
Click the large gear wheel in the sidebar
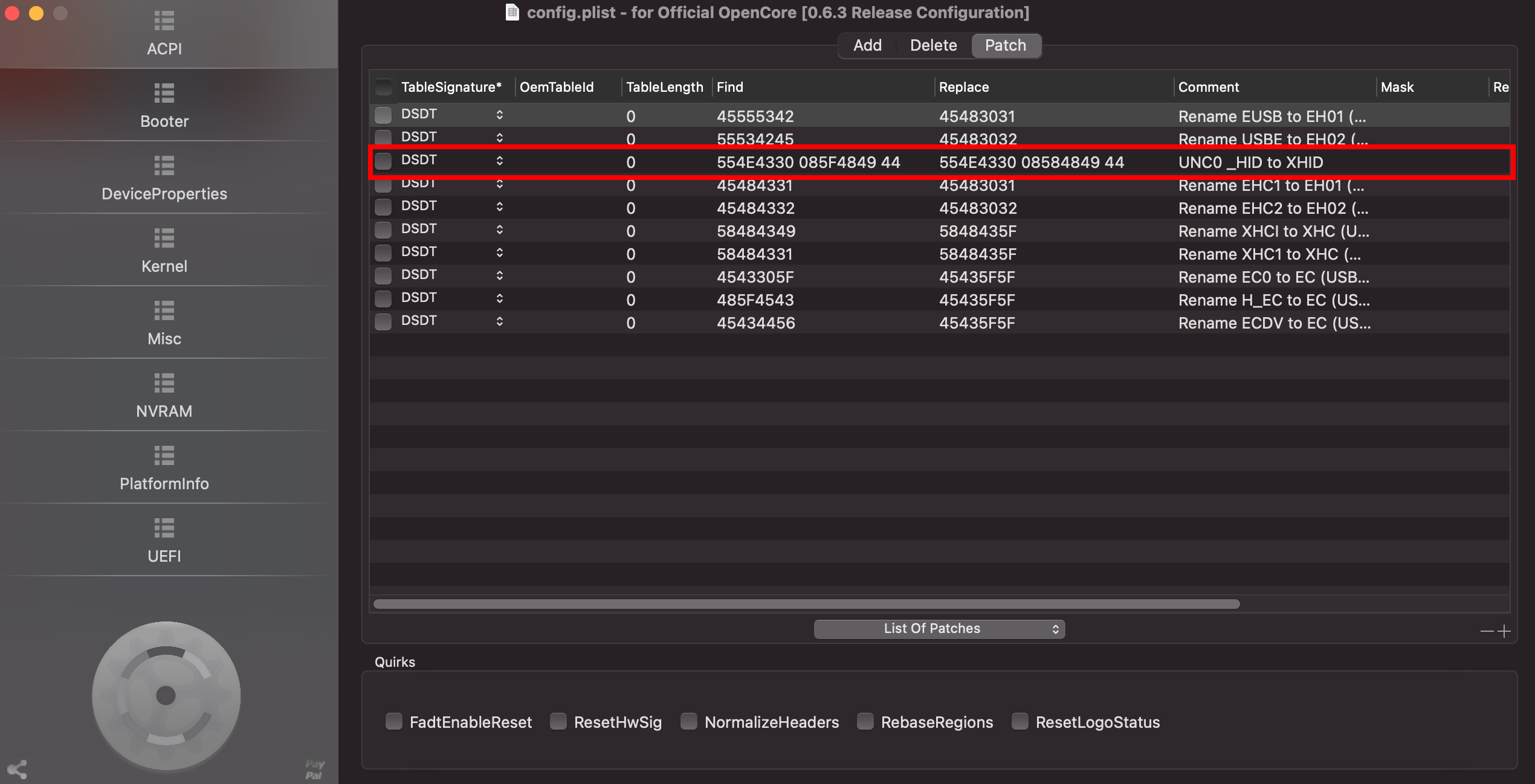(166, 695)
